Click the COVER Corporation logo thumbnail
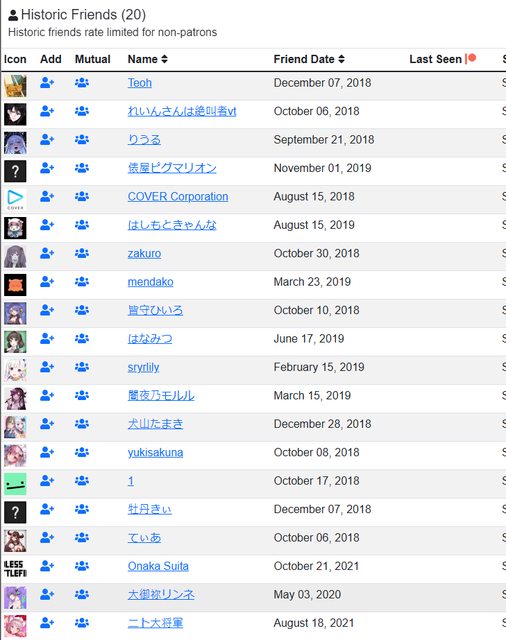The height and width of the screenshot is (640, 506). 15,199
